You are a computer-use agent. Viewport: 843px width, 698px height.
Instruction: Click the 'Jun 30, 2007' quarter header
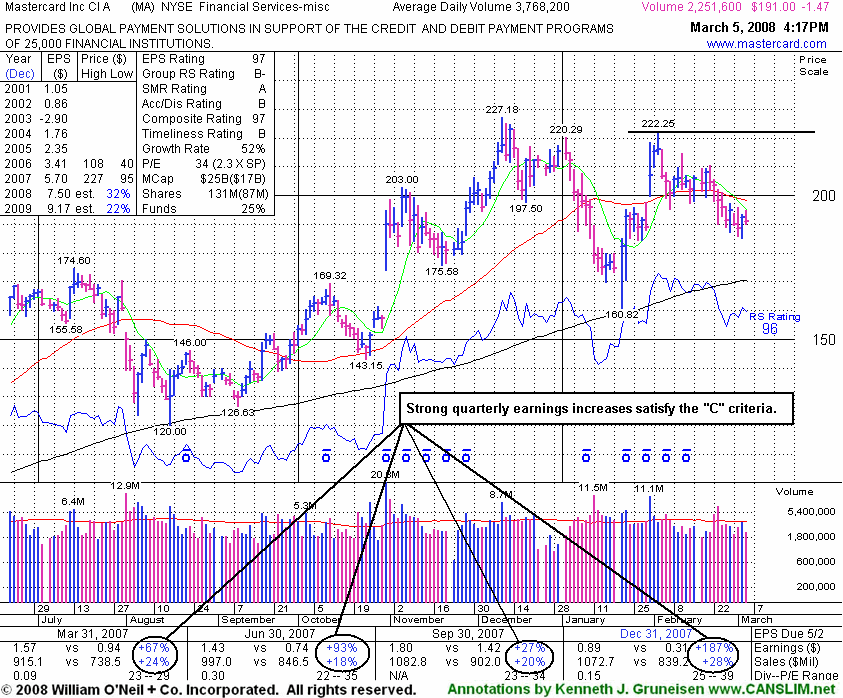(x=280, y=634)
